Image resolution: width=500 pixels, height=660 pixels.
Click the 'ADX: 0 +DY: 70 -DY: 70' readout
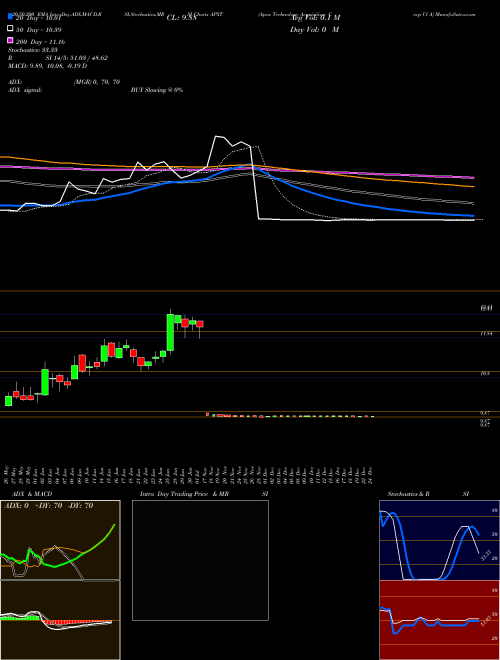48,506
